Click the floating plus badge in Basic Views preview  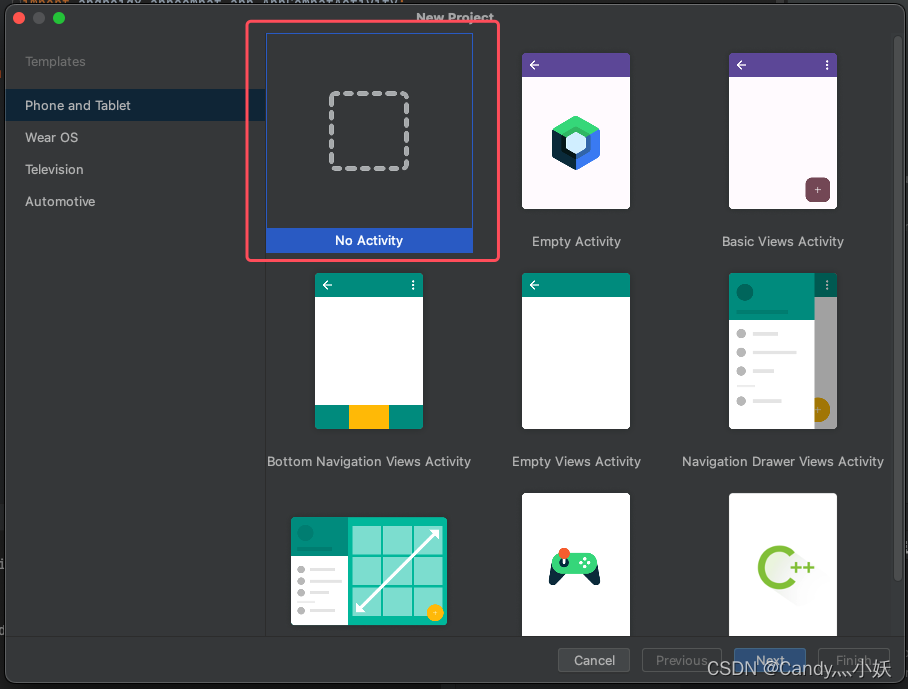click(x=818, y=189)
